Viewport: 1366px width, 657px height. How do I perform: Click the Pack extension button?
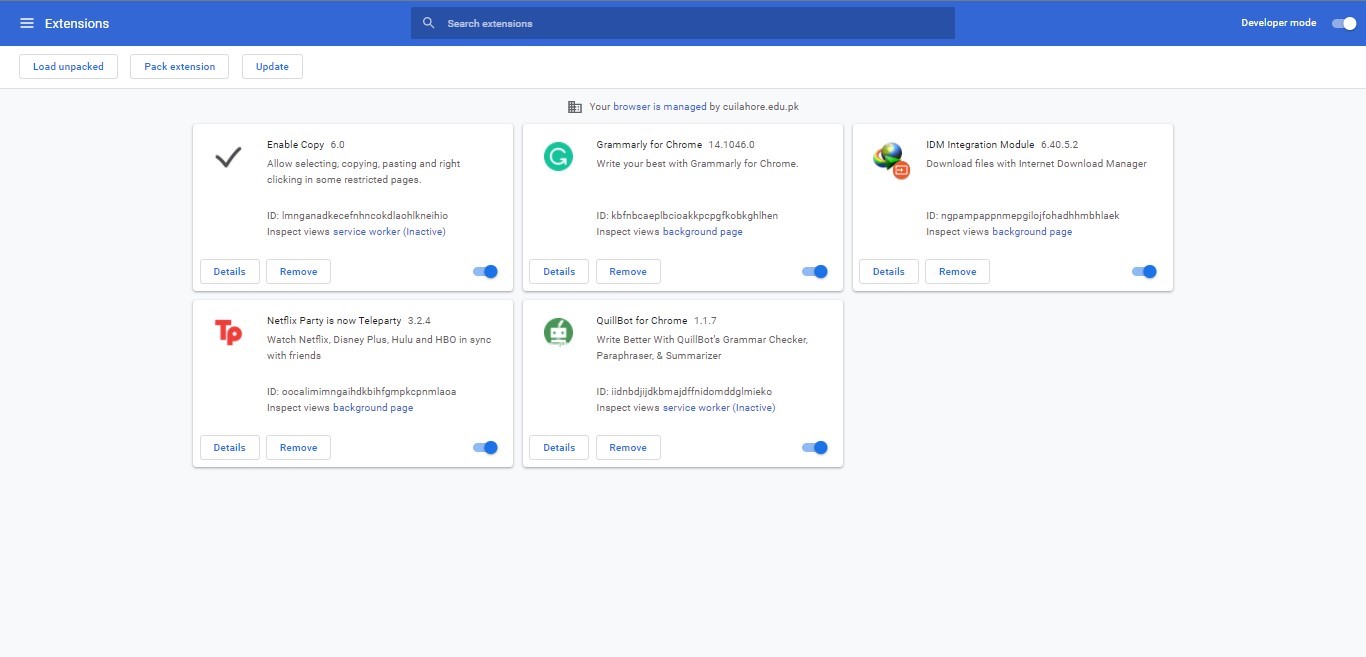click(180, 67)
